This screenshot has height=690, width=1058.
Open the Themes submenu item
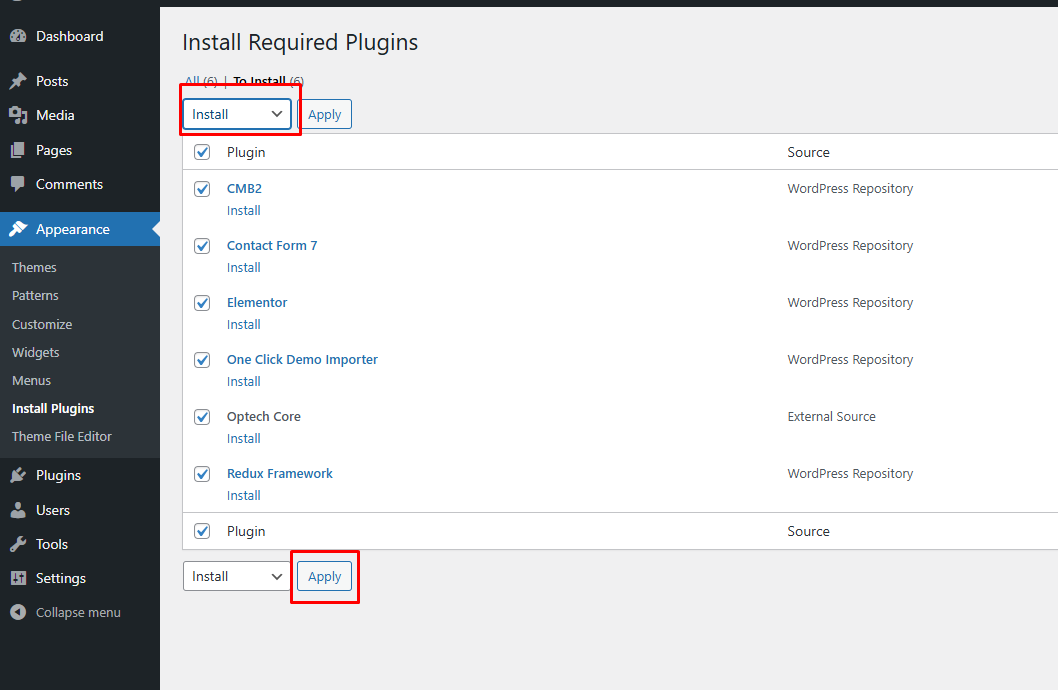coord(34,267)
